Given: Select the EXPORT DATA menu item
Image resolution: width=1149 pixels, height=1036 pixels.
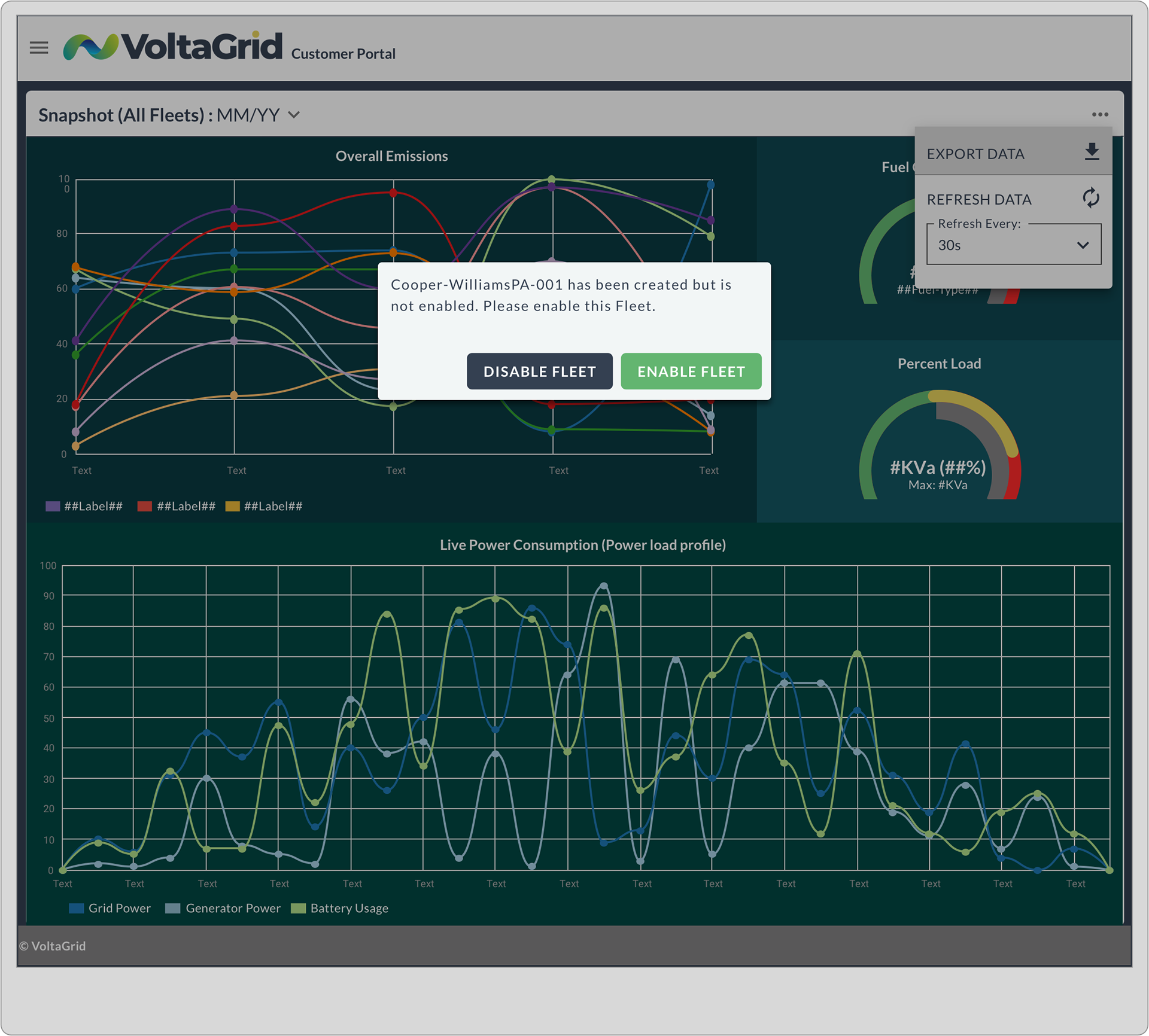Looking at the screenshot, I should click(975, 154).
